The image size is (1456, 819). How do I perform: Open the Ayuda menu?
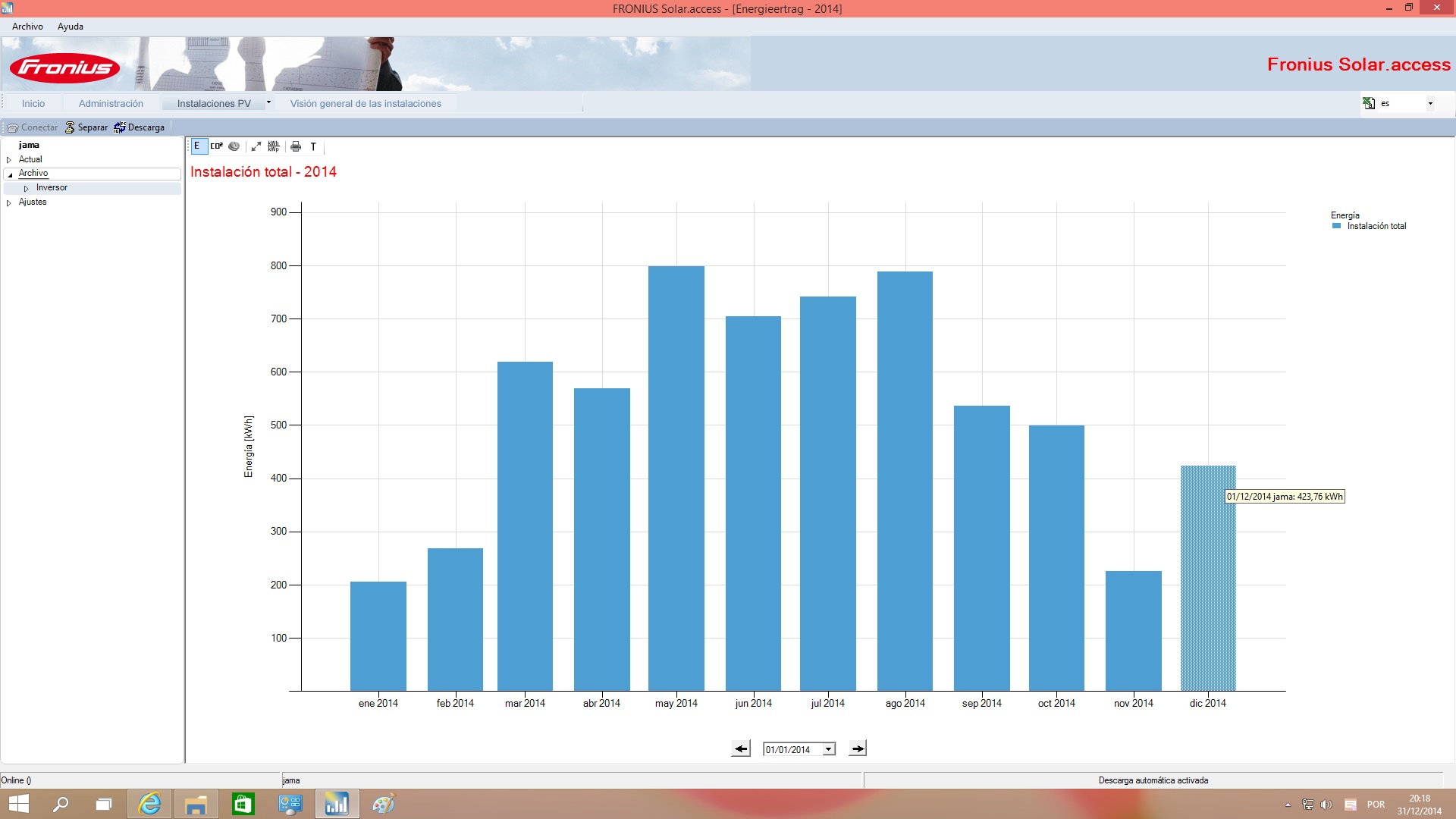coord(71,27)
